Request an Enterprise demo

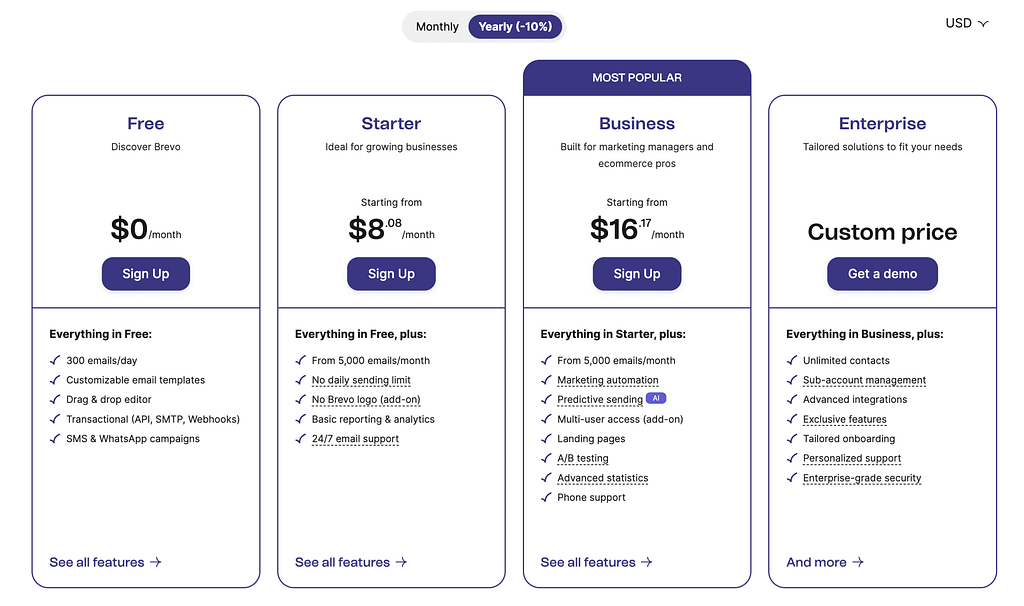click(882, 274)
